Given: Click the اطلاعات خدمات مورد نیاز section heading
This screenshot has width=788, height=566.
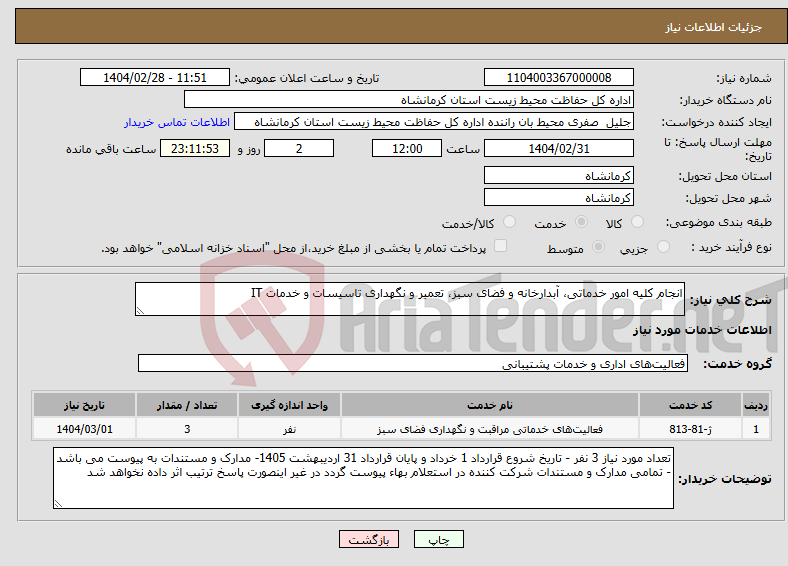Looking at the screenshot, I should (x=702, y=330).
